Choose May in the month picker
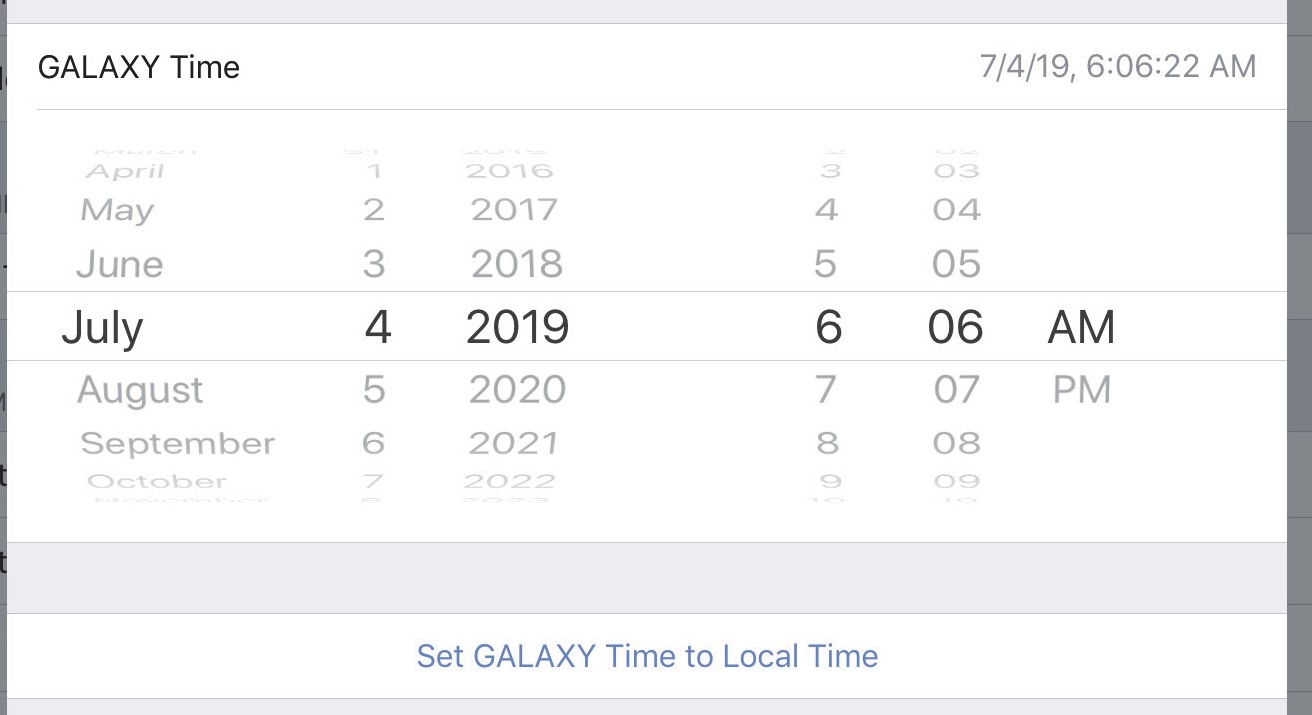The image size is (1312, 715). pos(117,210)
